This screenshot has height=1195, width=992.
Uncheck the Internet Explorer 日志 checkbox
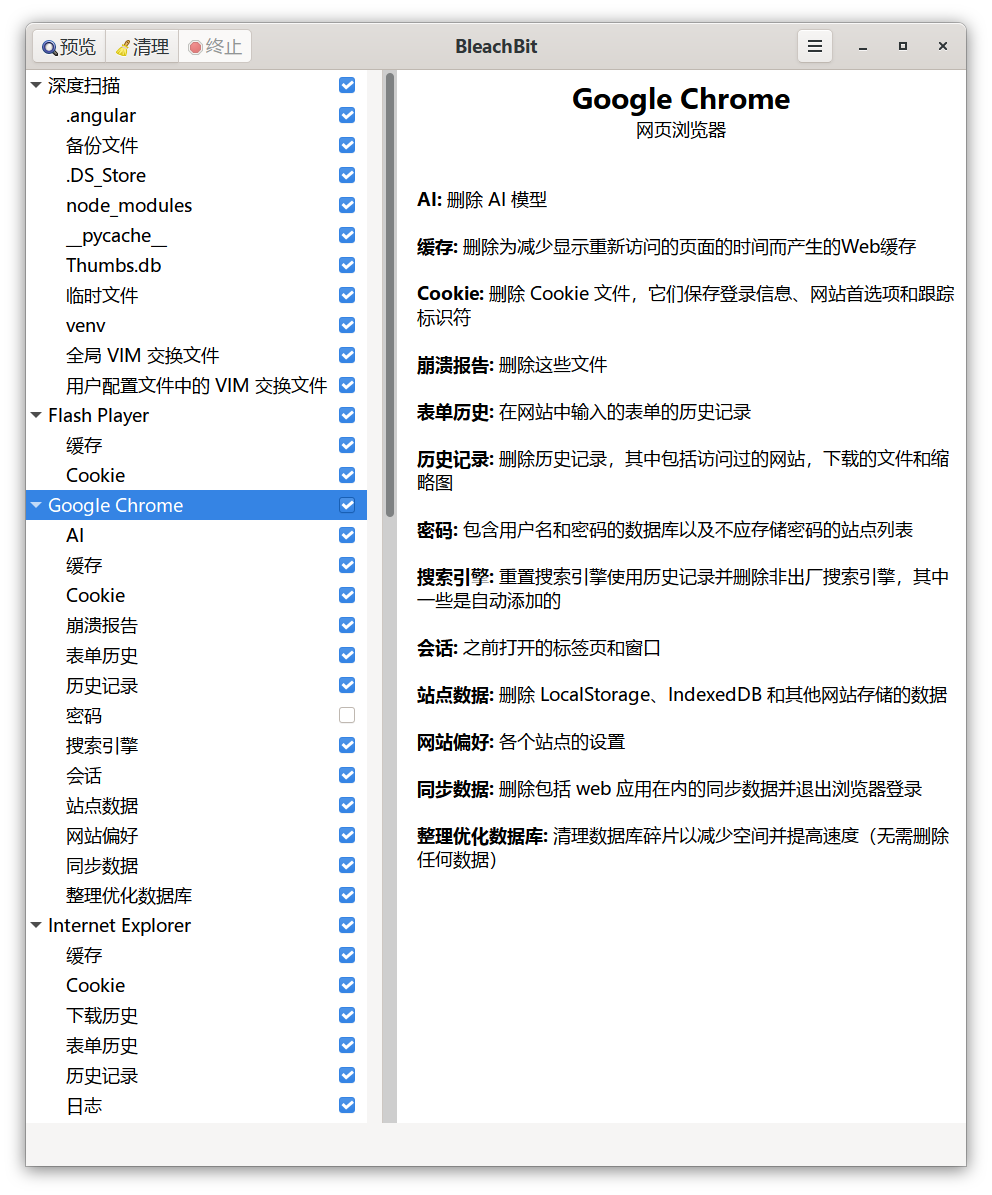point(347,1105)
